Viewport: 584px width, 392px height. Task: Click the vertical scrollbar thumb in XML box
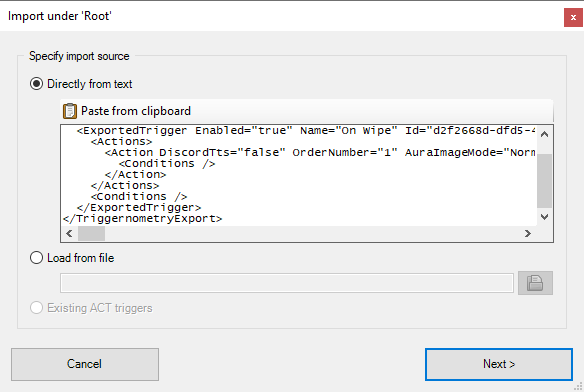tap(544, 181)
